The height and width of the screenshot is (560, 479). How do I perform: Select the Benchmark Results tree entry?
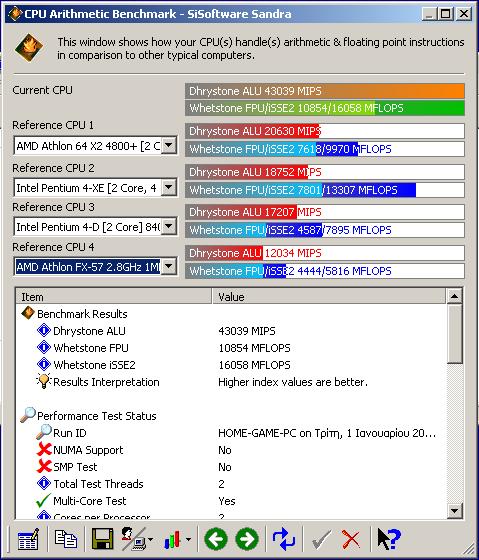[x=82, y=314]
